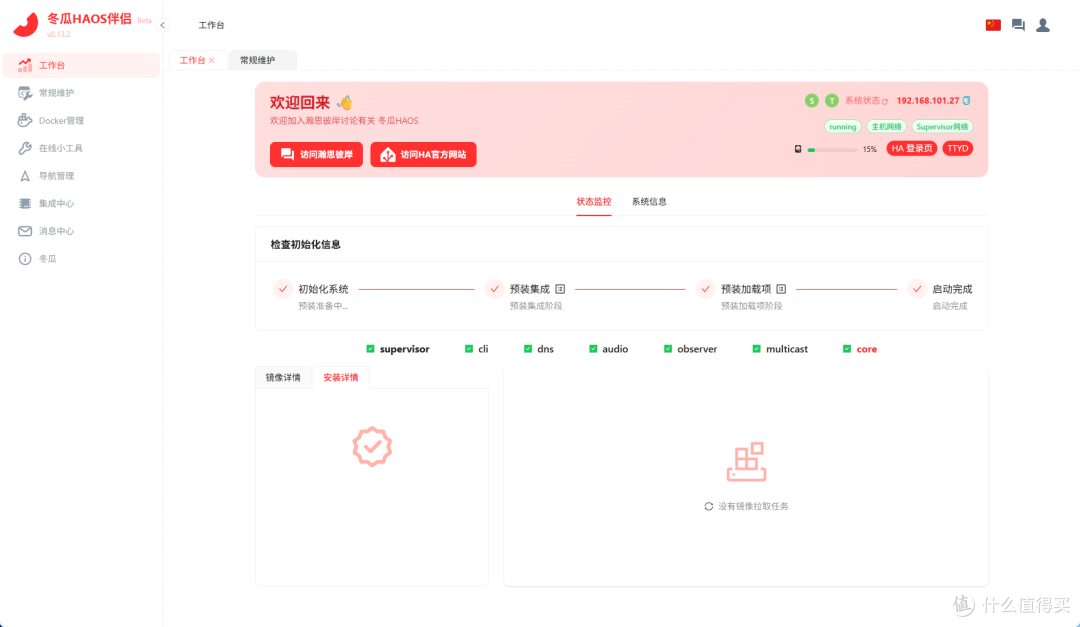This screenshot has width=1080, height=627.
Task: Toggle the supervisor checkbox
Action: pyautogui.click(x=371, y=349)
